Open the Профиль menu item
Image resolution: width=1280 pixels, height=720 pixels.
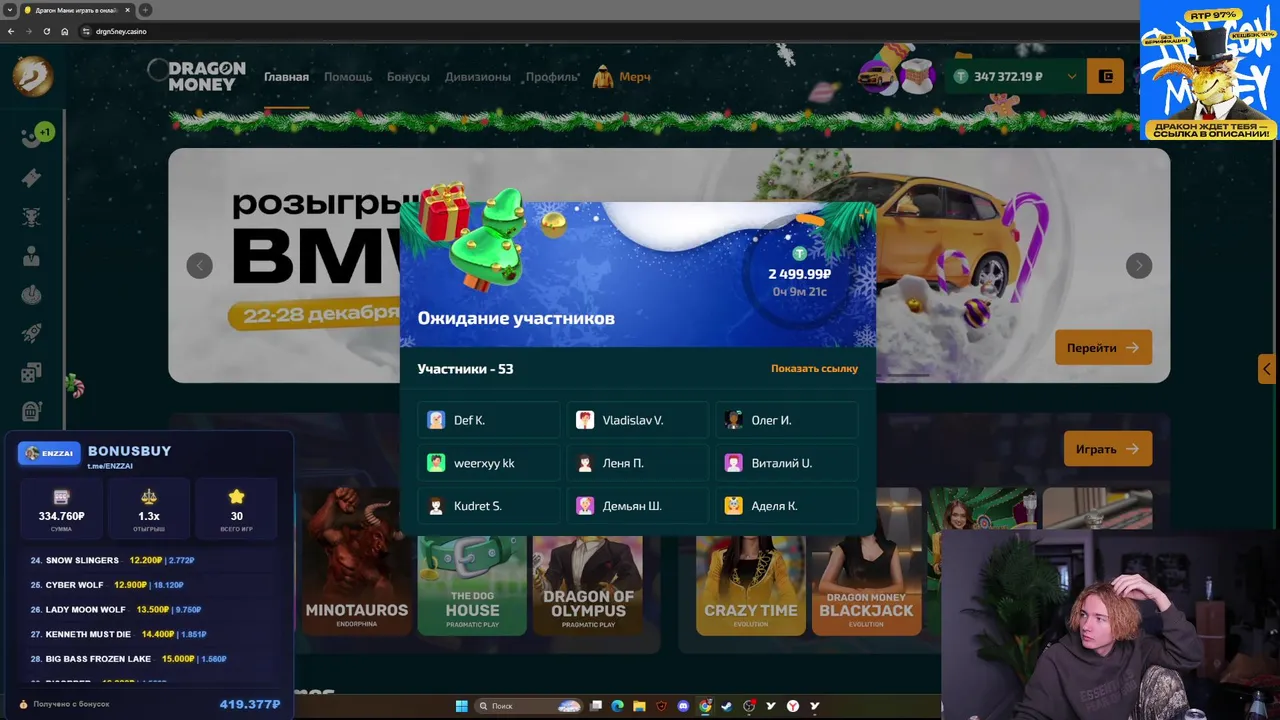(x=552, y=77)
